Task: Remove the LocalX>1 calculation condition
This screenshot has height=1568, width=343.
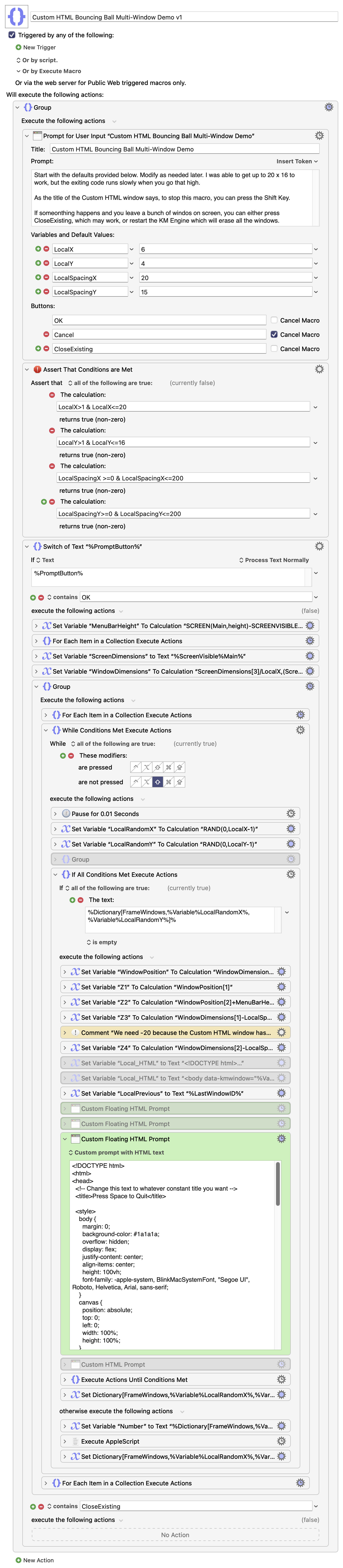Action: coord(52,394)
